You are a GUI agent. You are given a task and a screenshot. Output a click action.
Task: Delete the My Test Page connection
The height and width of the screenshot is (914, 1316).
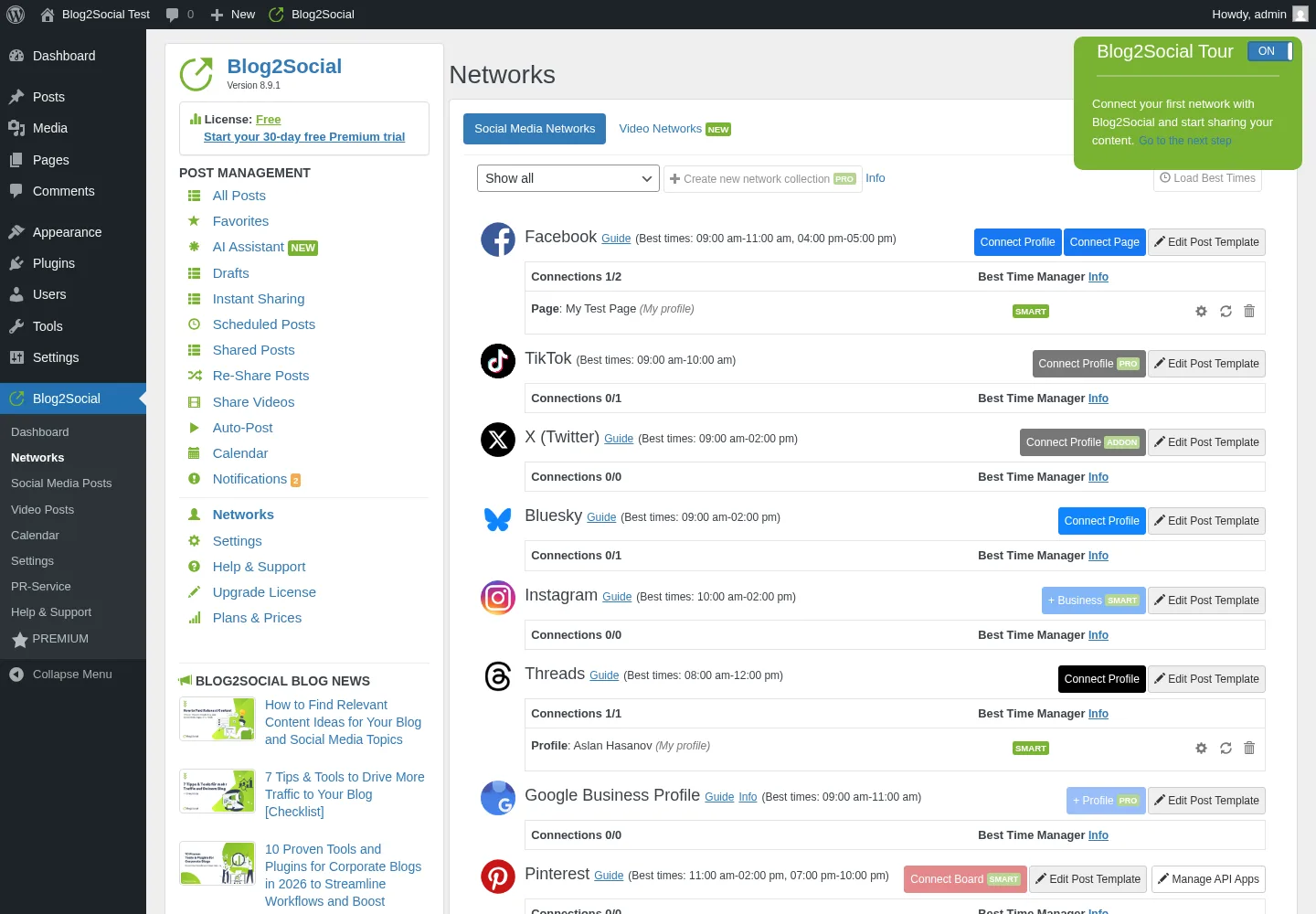[1249, 312]
